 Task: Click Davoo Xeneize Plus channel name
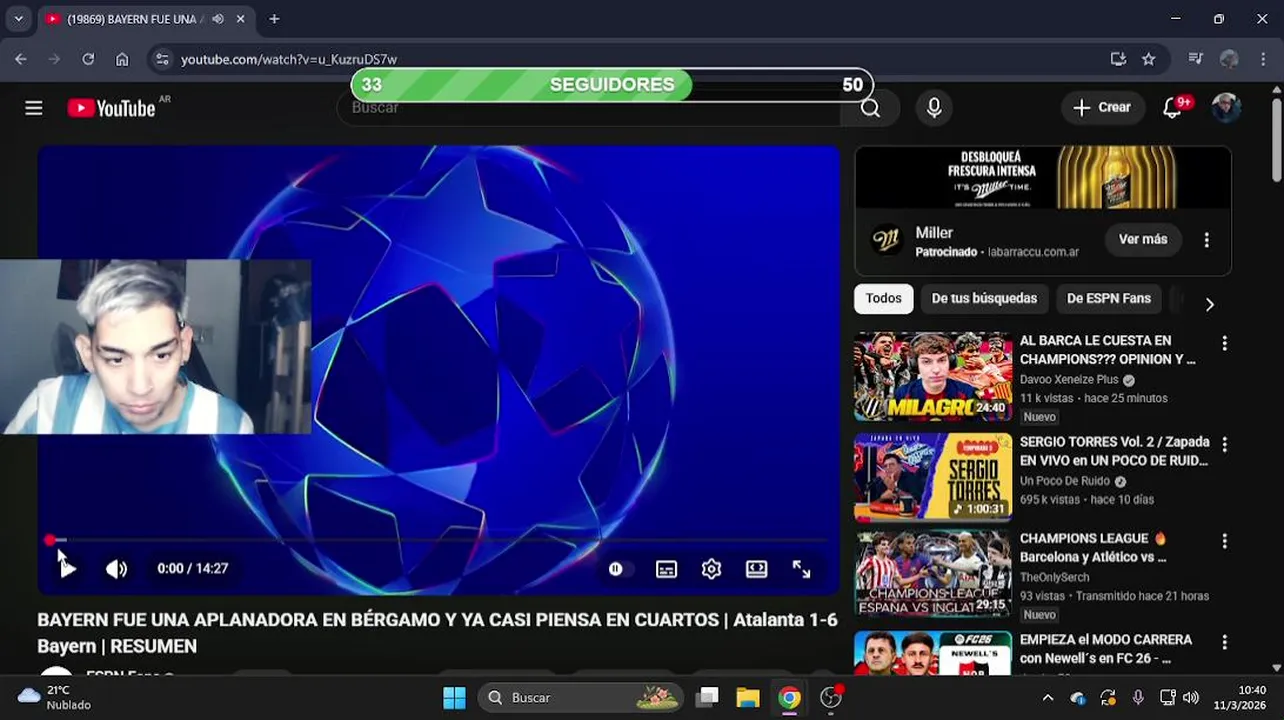1069,380
